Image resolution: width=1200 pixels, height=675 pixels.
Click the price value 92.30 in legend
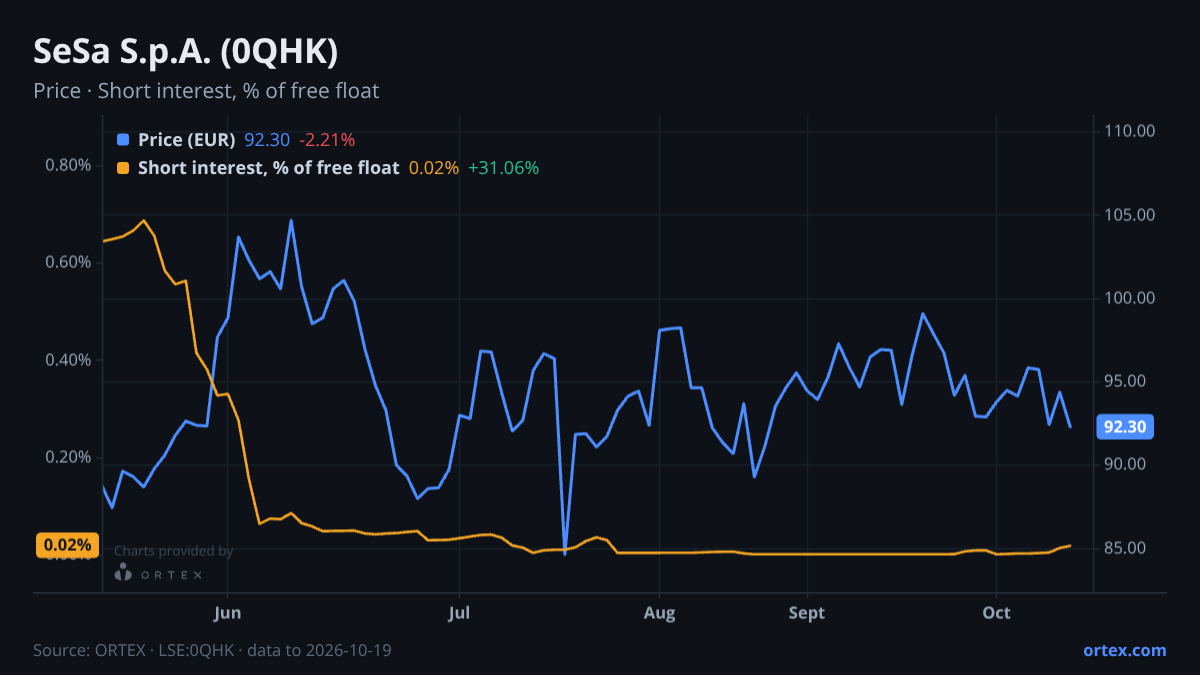(x=267, y=140)
